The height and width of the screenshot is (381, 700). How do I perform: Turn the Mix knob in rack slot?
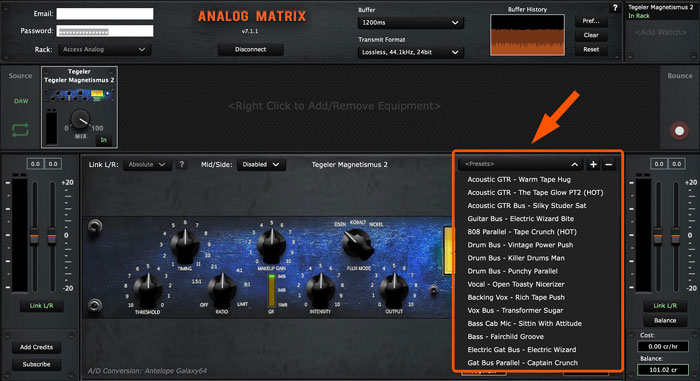pyautogui.click(x=80, y=120)
